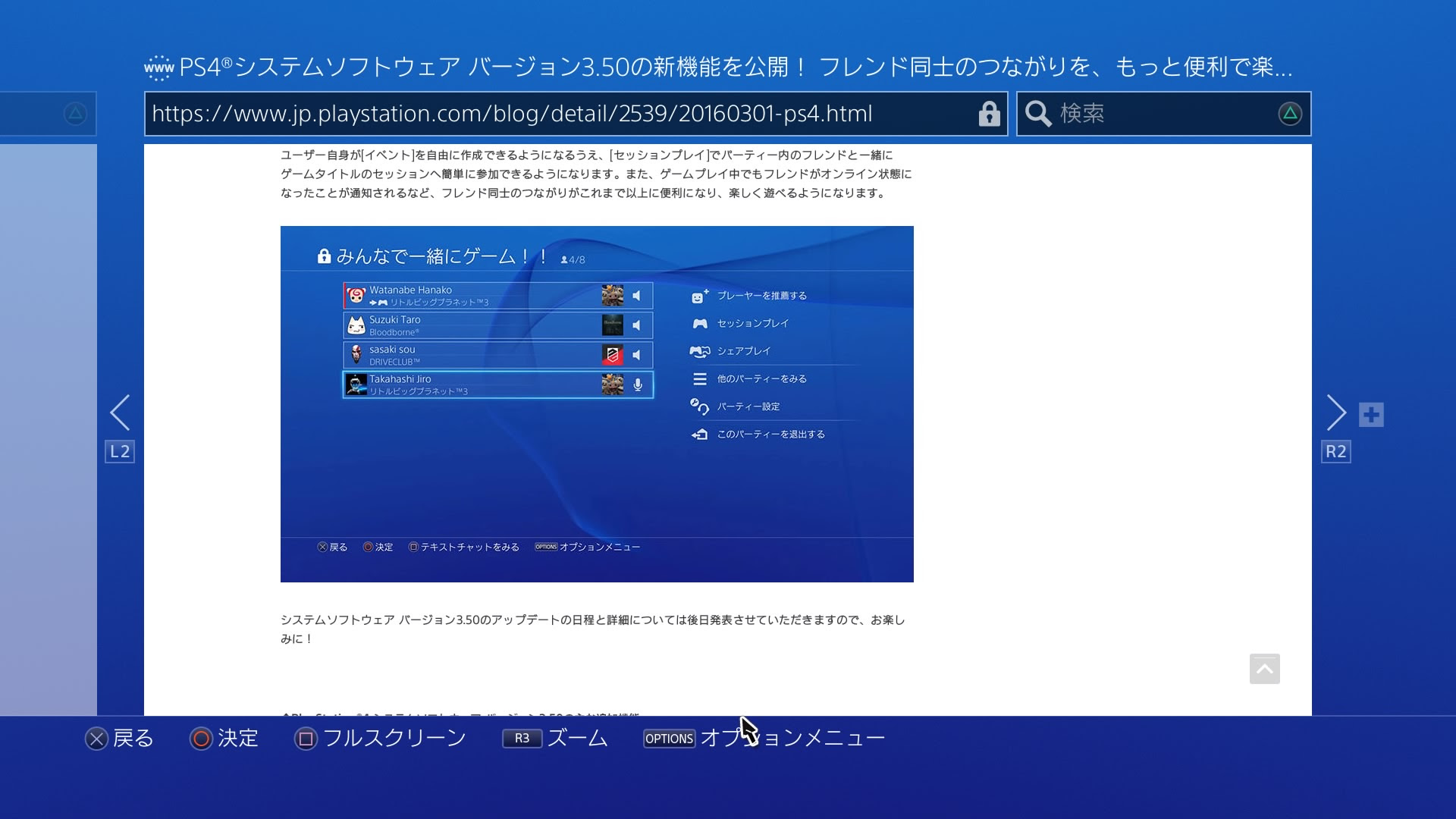This screenshot has width=1456, height=819.
Task: Click the 検索 search field
Action: (x=1164, y=114)
